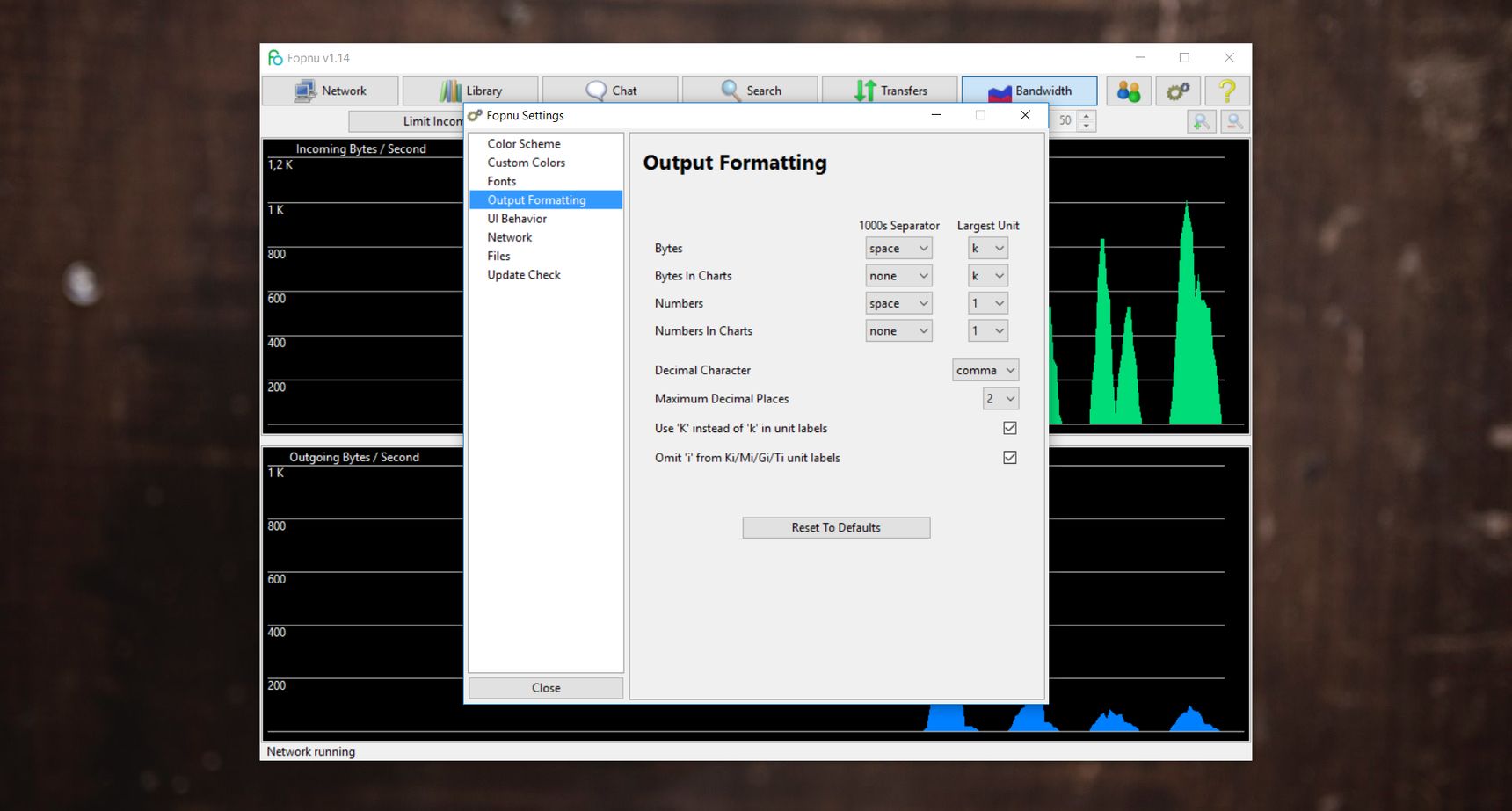Open Numbers largest unit dropdown
This screenshot has width=1512, height=811.
(988, 303)
